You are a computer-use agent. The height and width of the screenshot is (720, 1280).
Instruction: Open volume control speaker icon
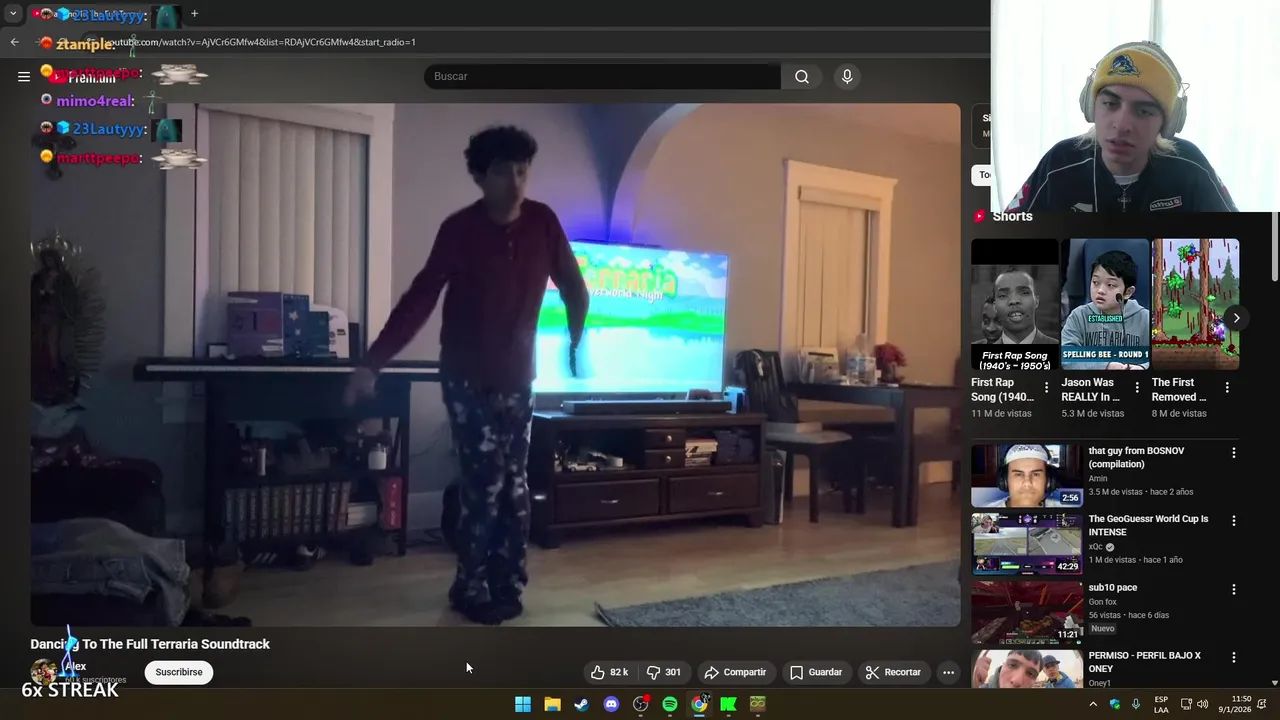1204,704
